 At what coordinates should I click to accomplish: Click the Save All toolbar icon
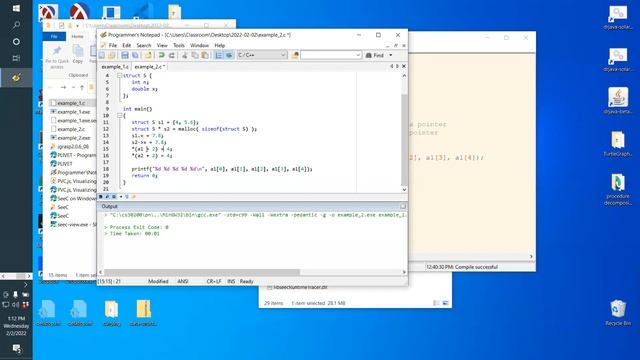(135, 55)
